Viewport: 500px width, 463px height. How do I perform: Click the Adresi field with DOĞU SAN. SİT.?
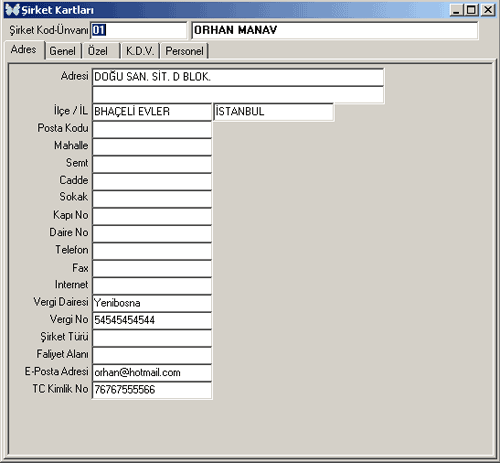tap(238, 77)
